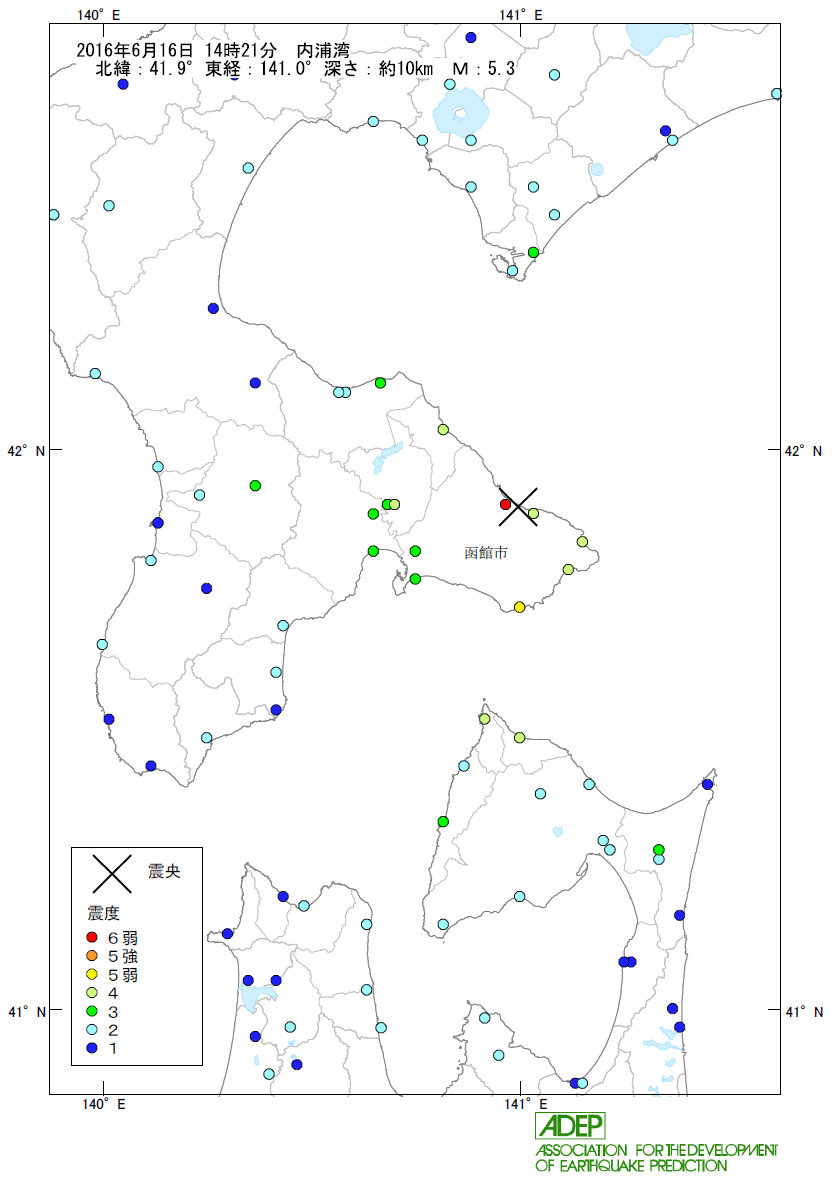The width and height of the screenshot is (834, 1180).
Task: Click the 北緯:41.9° latitude text
Action: (x=144, y=68)
